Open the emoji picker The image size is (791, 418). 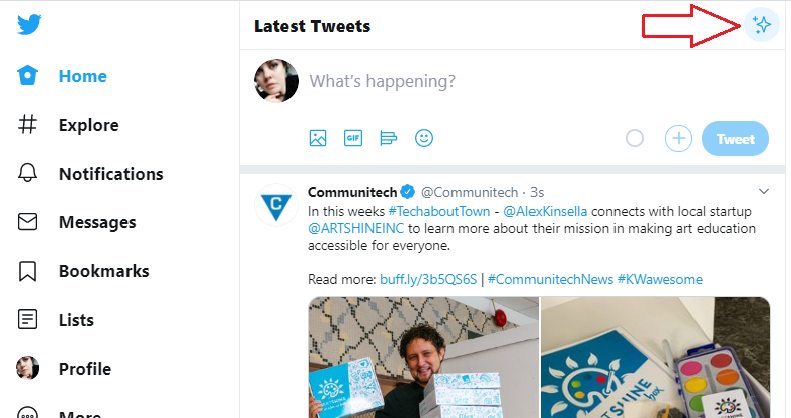click(424, 139)
